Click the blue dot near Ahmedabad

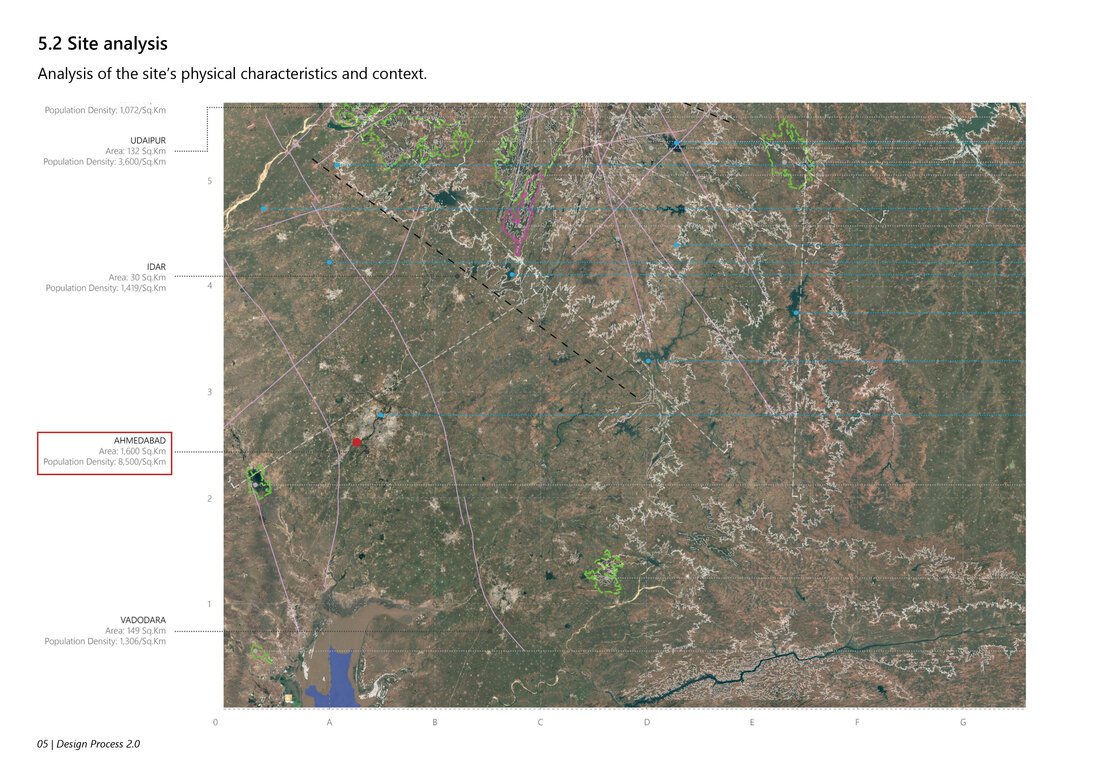[x=381, y=415]
